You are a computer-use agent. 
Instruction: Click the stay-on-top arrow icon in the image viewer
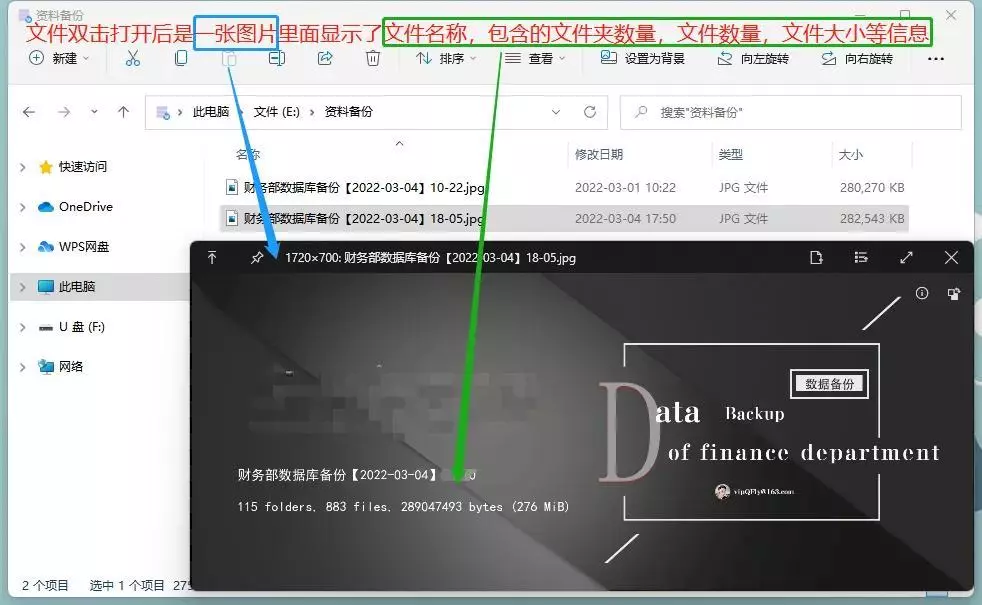[x=212, y=257]
